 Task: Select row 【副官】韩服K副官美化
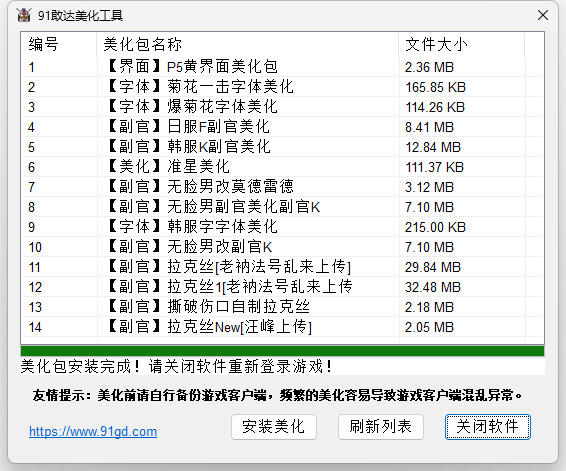coord(282,147)
